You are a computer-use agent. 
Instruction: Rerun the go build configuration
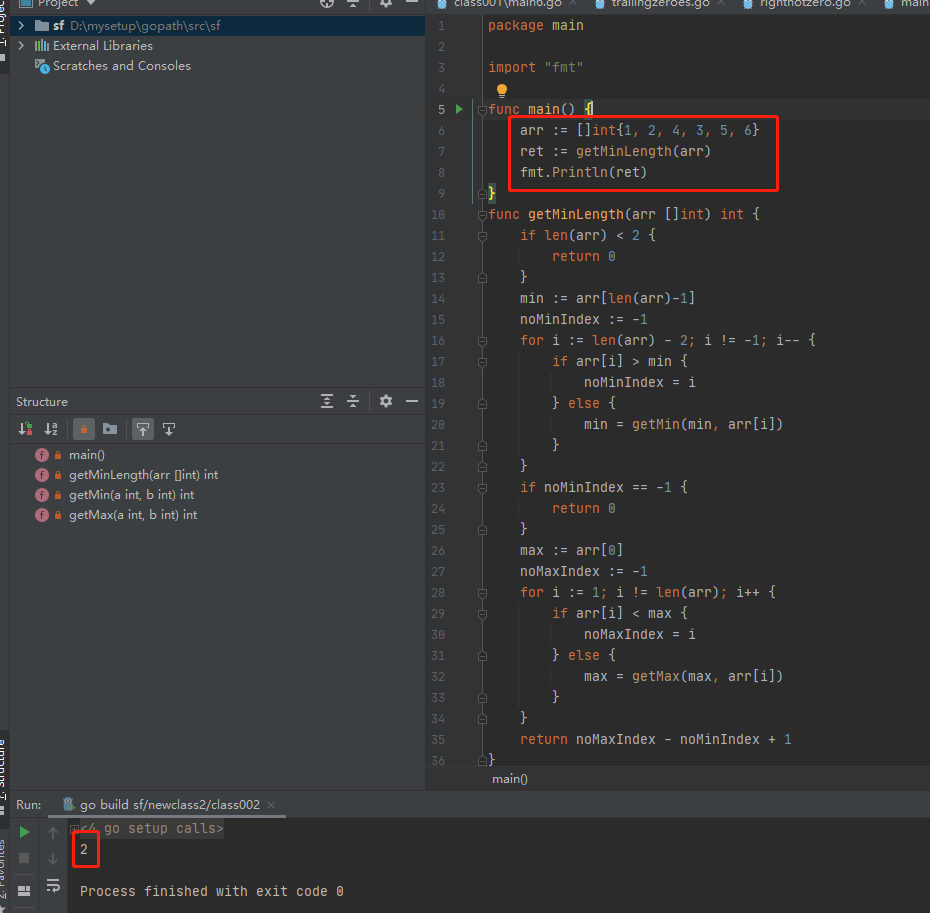[x=24, y=832]
